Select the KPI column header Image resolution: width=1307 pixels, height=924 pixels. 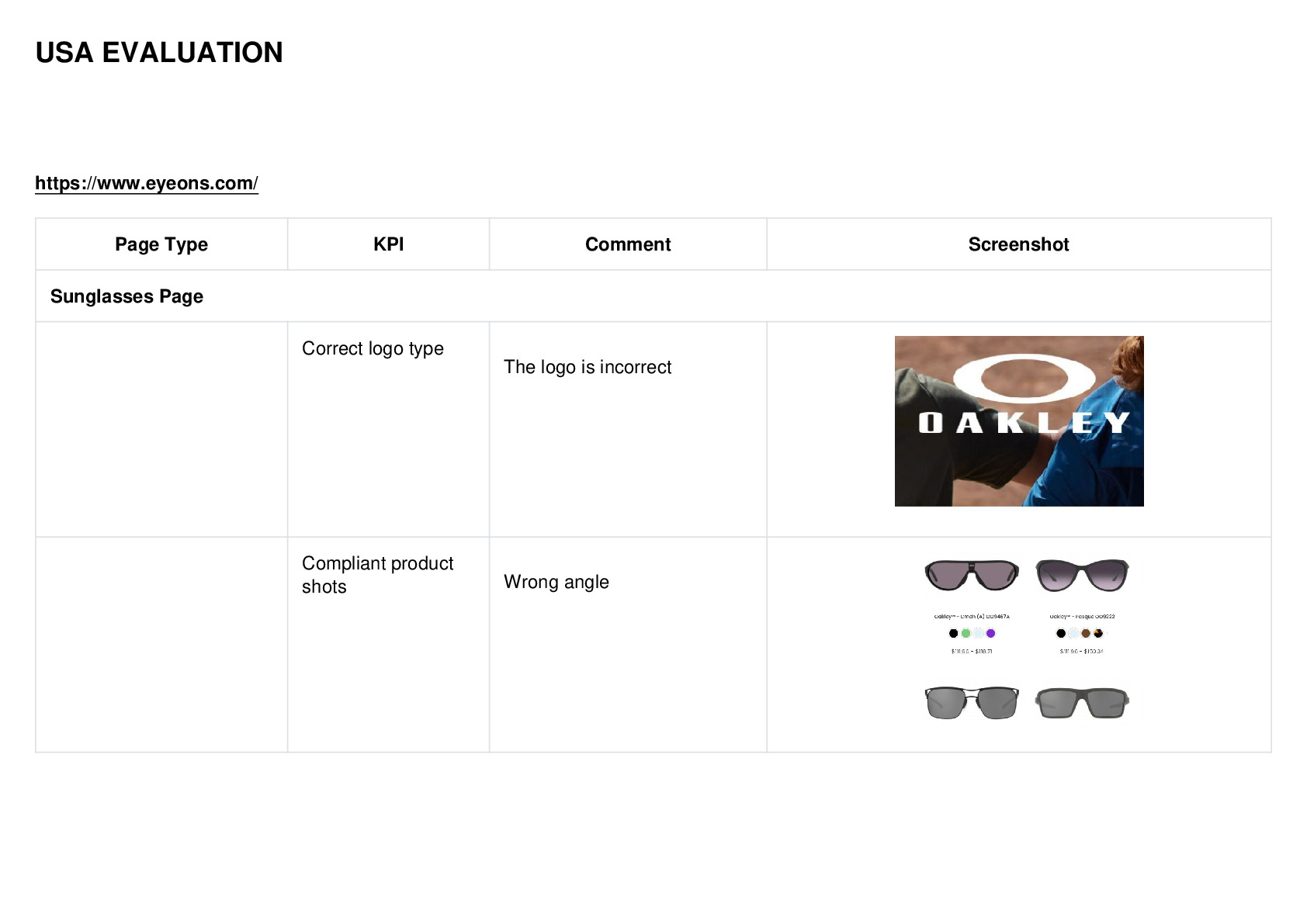(x=389, y=244)
